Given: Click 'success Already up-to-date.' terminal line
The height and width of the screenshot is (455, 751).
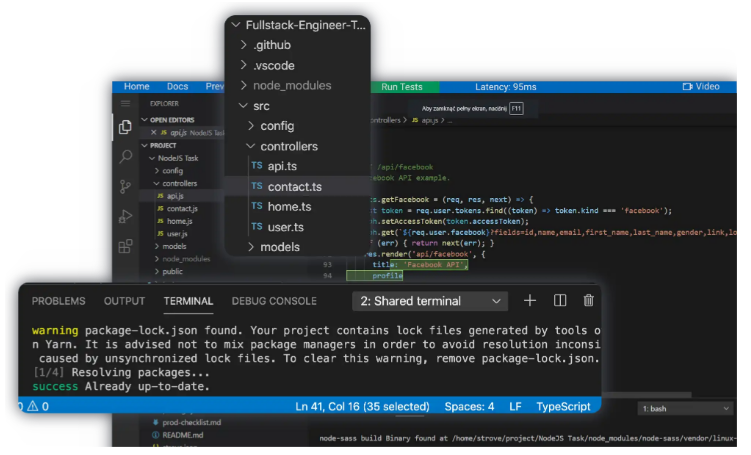Looking at the screenshot, I should [x=121, y=387].
